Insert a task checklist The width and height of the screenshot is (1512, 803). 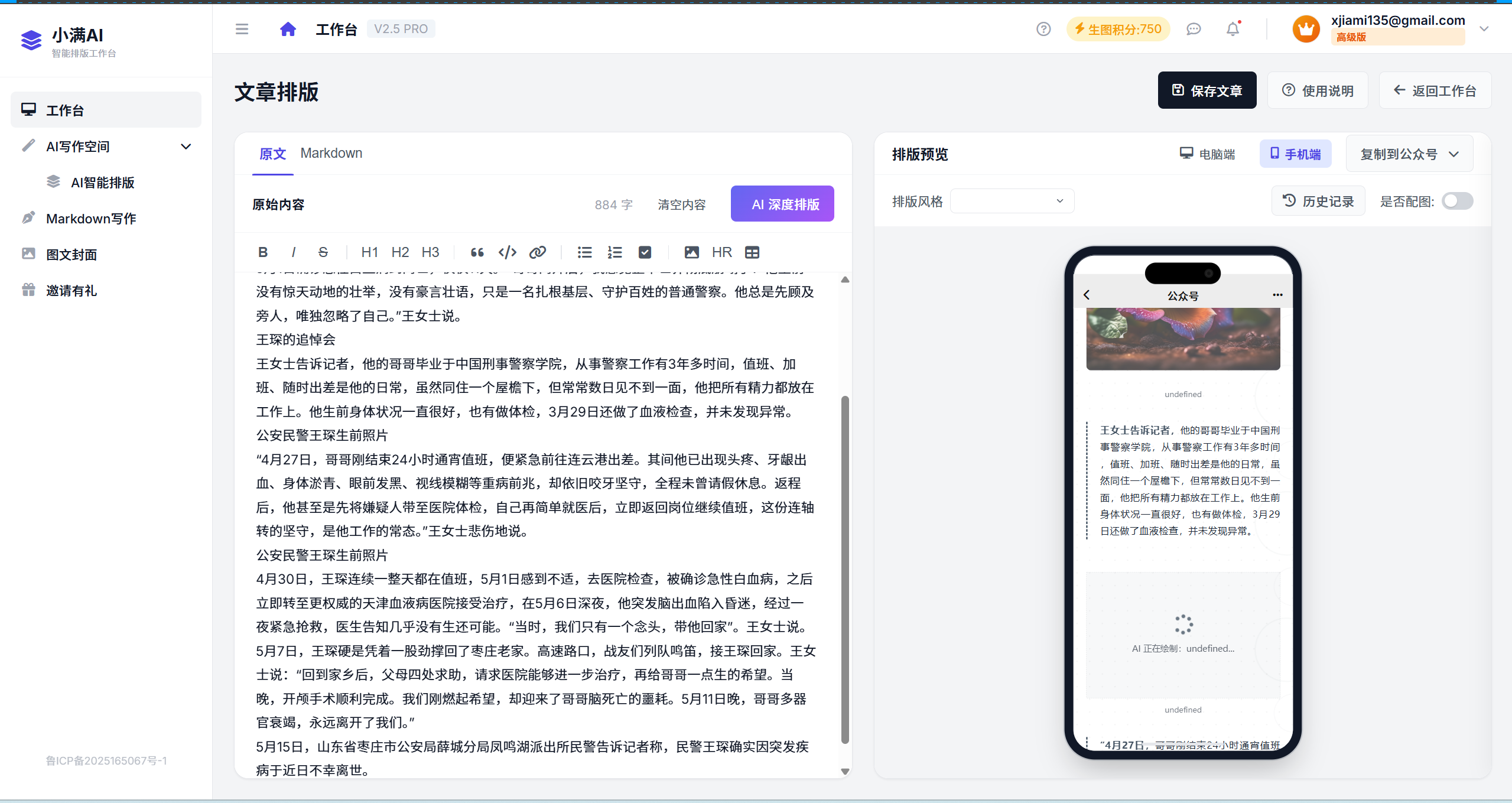[645, 252]
